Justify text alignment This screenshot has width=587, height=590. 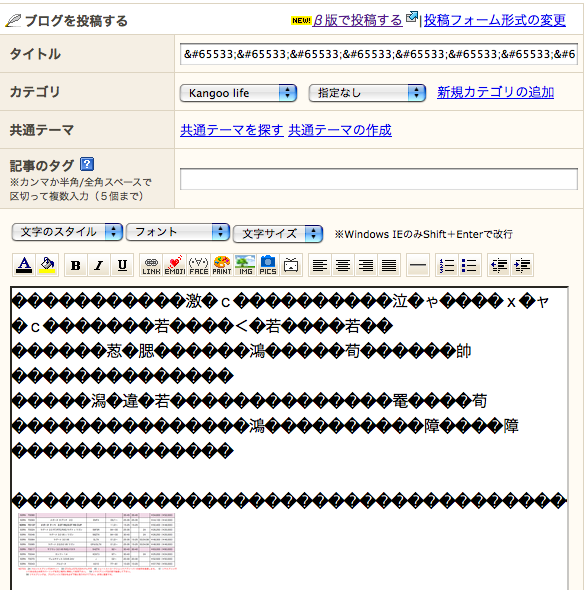[x=389, y=265]
